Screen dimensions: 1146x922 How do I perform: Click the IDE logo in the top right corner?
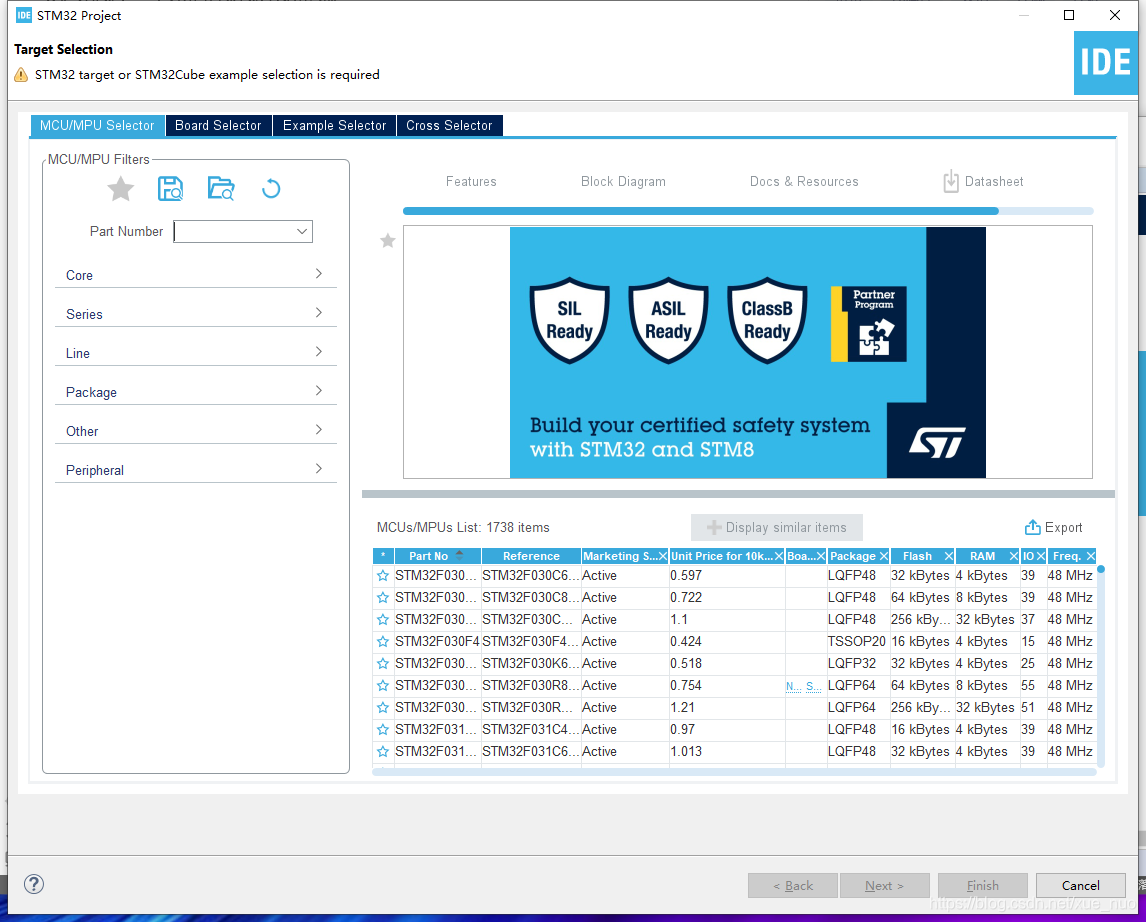coord(1105,62)
